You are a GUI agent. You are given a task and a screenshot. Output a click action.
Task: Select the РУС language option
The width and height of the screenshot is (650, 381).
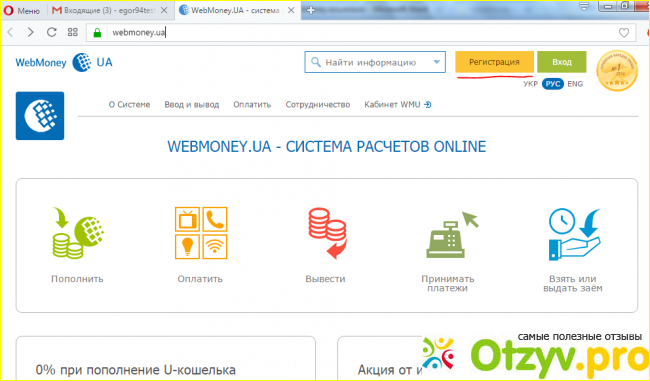pyautogui.click(x=553, y=84)
